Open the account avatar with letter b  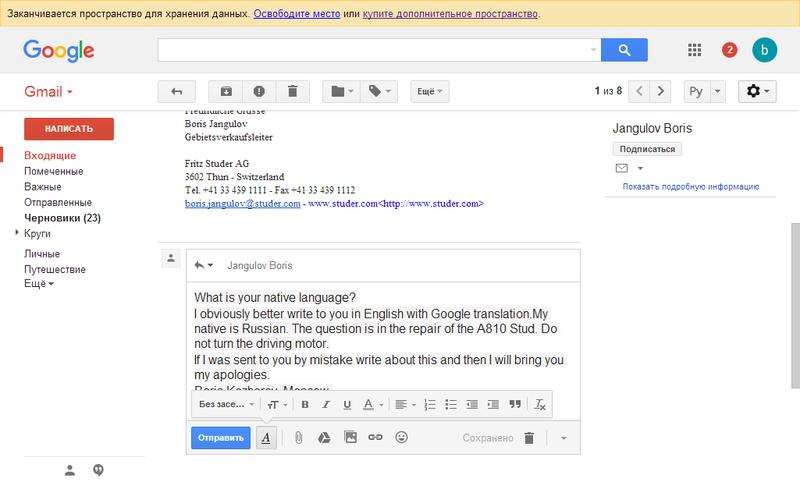764,50
